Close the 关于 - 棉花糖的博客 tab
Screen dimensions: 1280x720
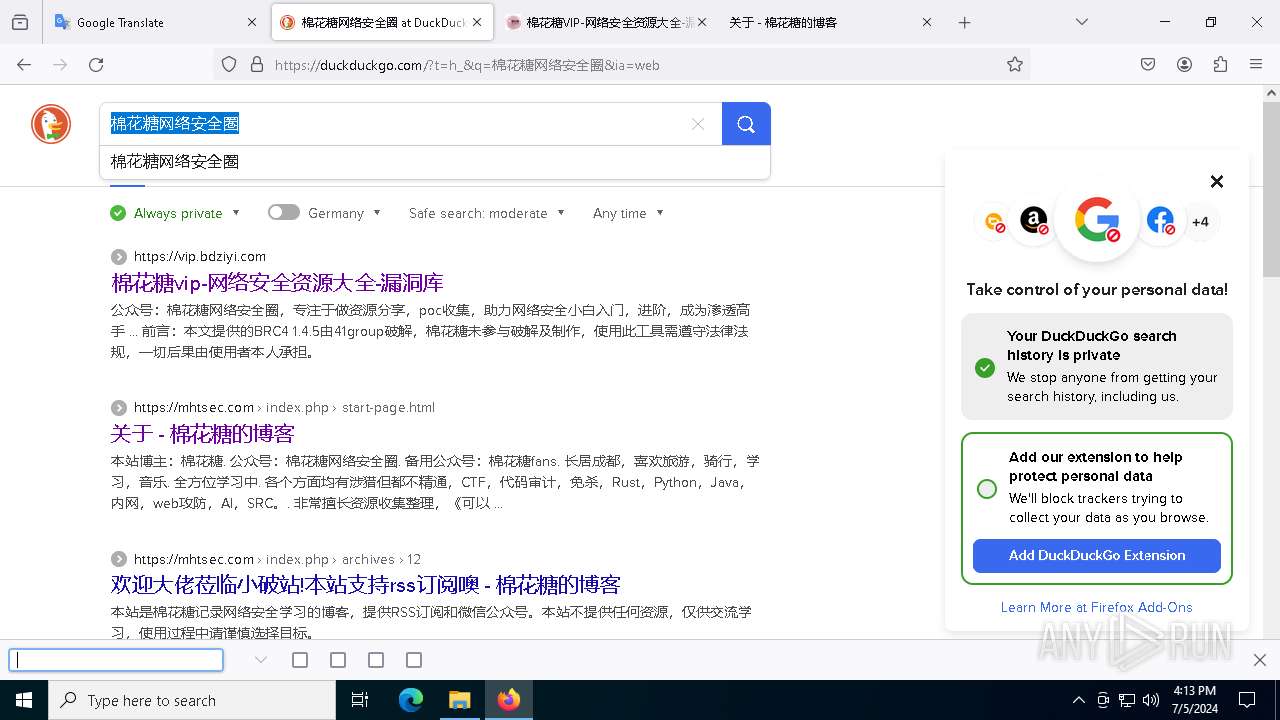pyautogui.click(x=926, y=22)
